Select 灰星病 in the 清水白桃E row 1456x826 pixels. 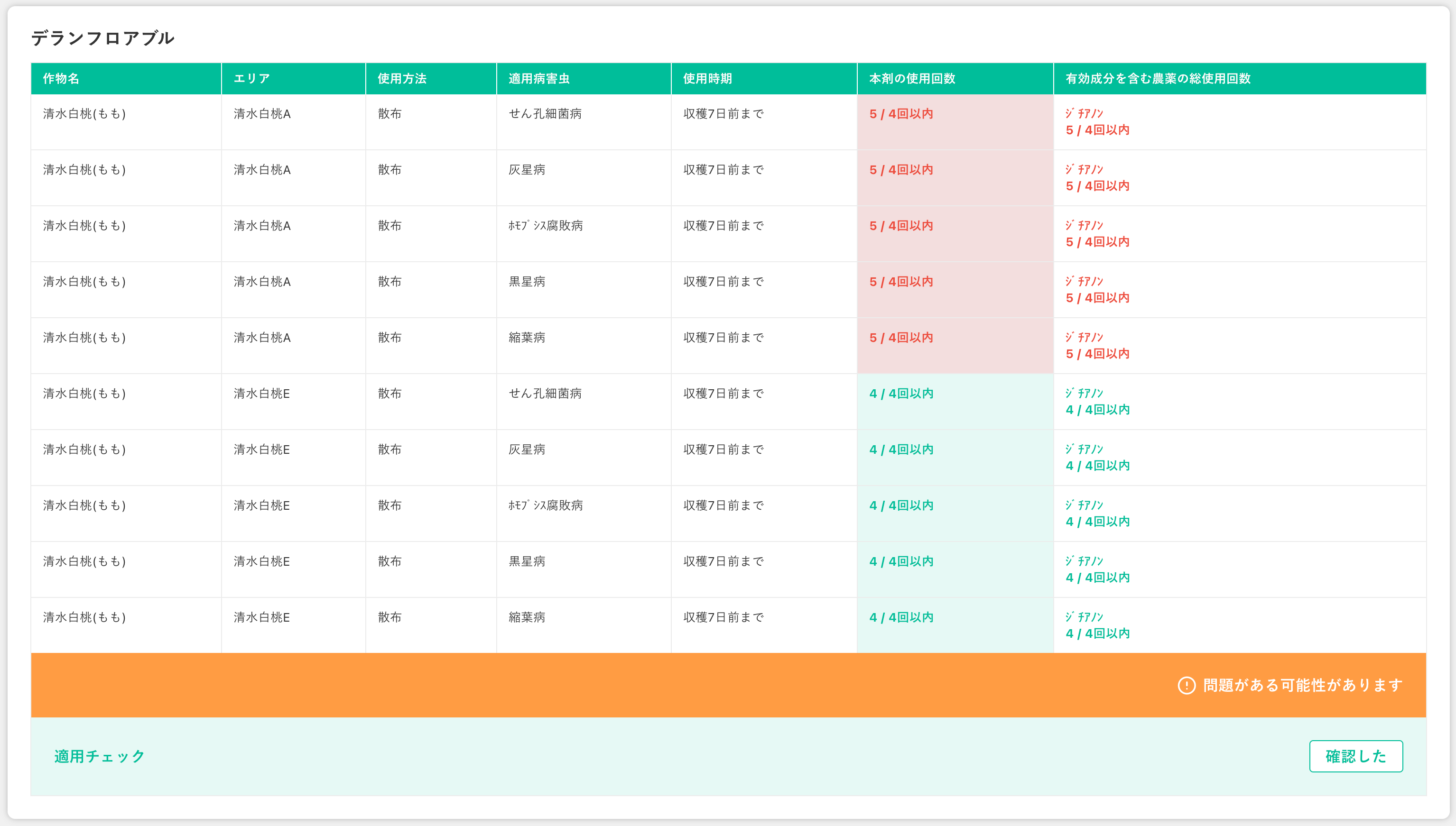(527, 450)
